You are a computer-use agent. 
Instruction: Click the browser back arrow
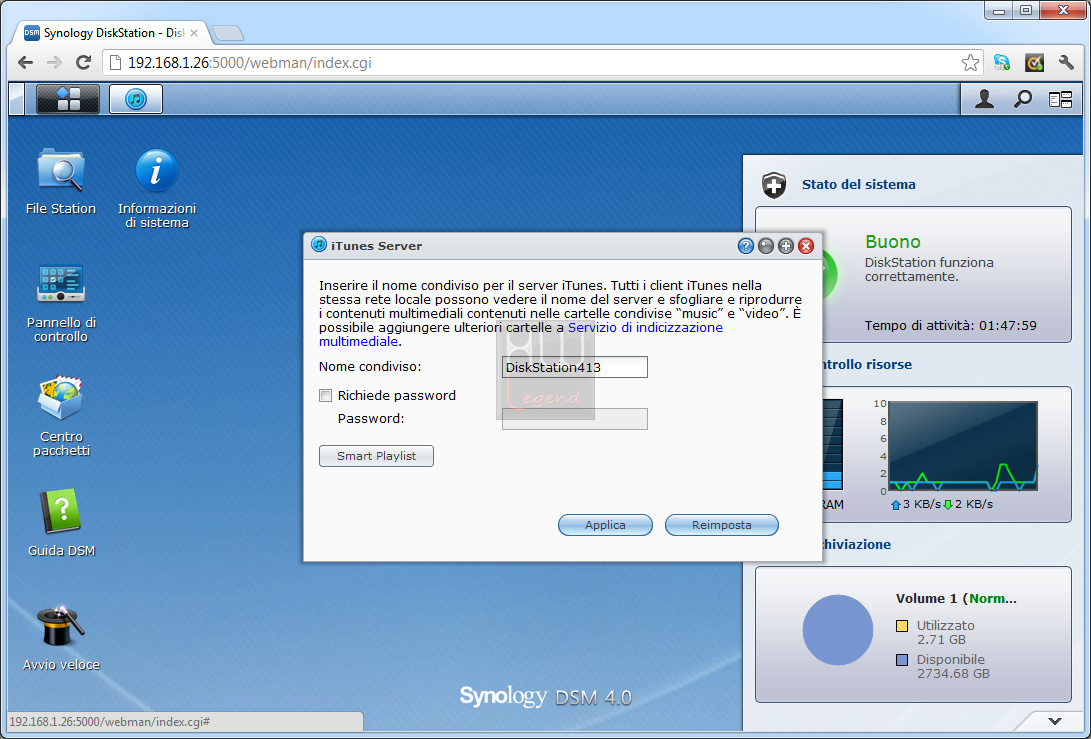click(26, 63)
